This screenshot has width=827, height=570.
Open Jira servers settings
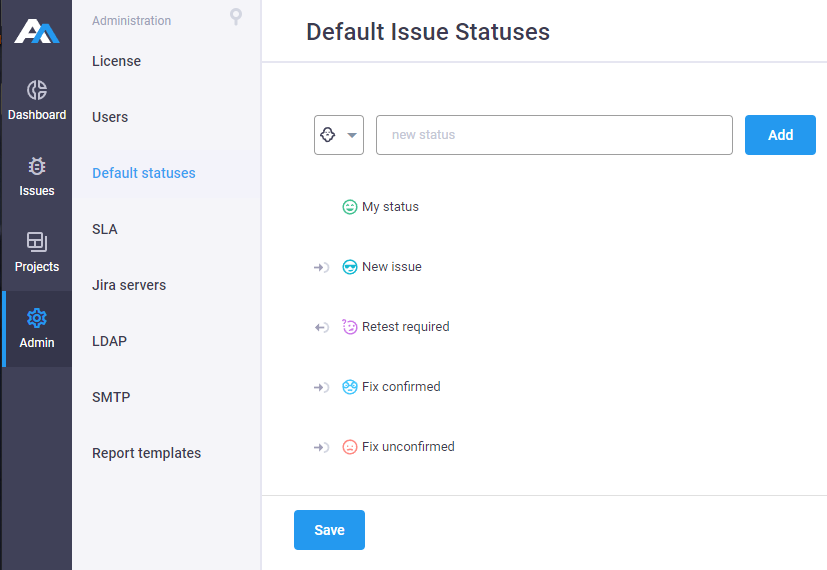(129, 285)
